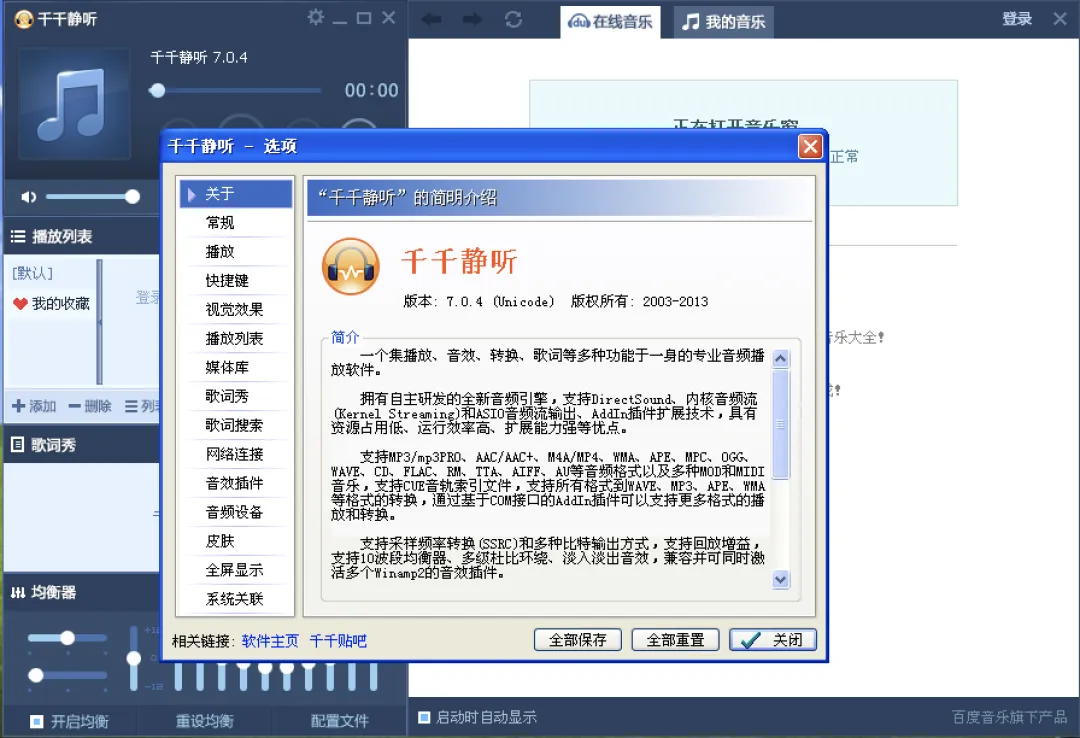Click 全部保存 button
The height and width of the screenshot is (738, 1080).
578,640
